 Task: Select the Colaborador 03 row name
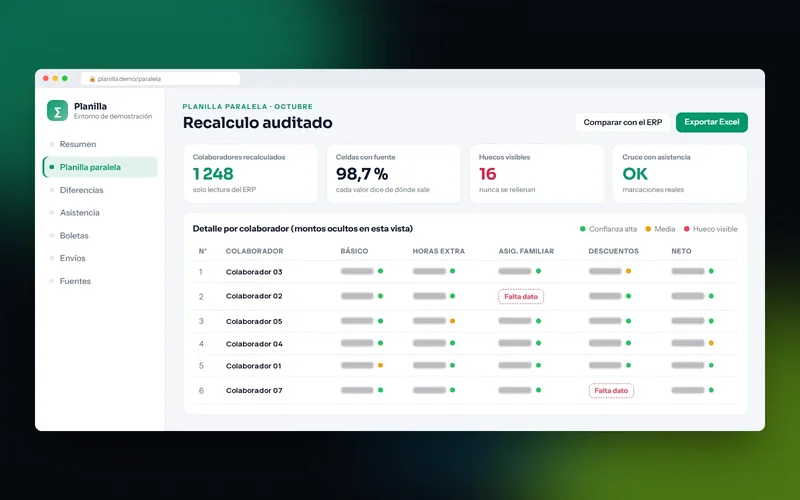click(x=254, y=272)
